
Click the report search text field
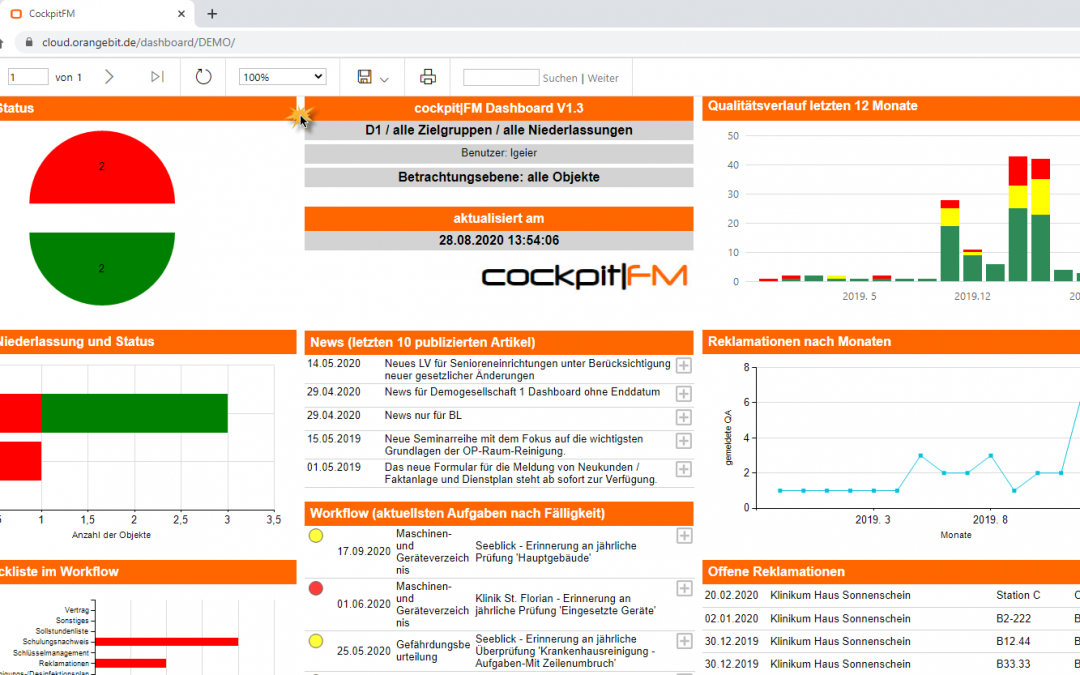coord(501,77)
